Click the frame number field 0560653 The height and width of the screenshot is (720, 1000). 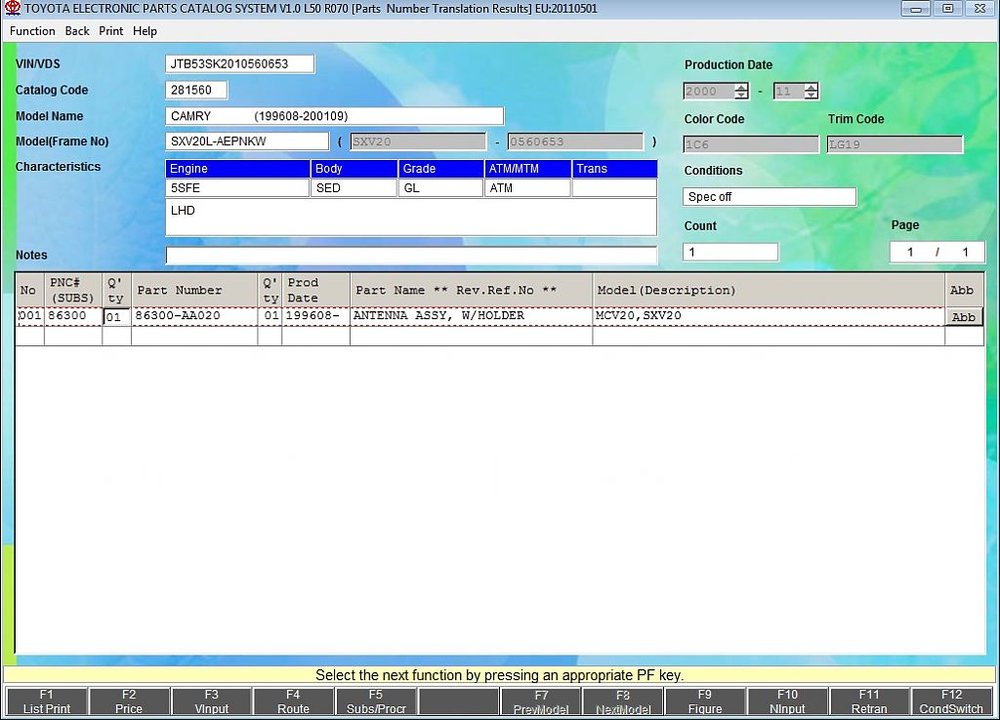tap(575, 142)
